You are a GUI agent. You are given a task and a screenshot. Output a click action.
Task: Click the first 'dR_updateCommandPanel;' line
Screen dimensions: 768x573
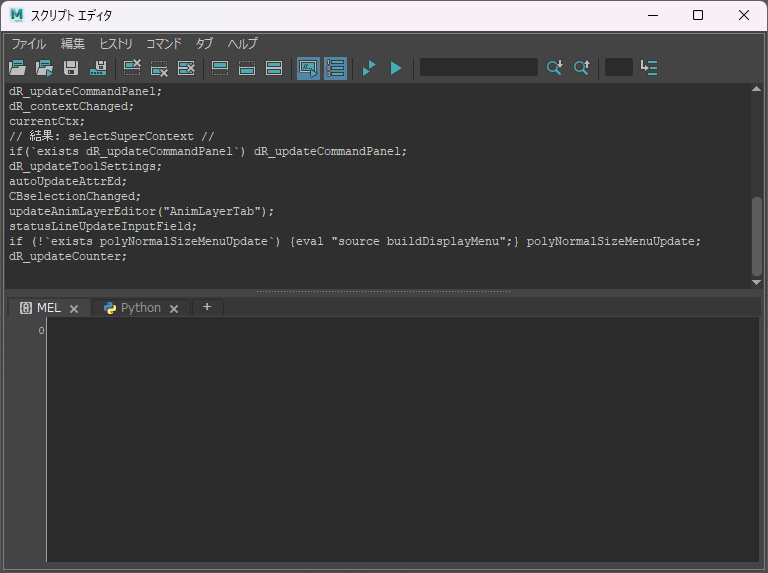point(85,92)
